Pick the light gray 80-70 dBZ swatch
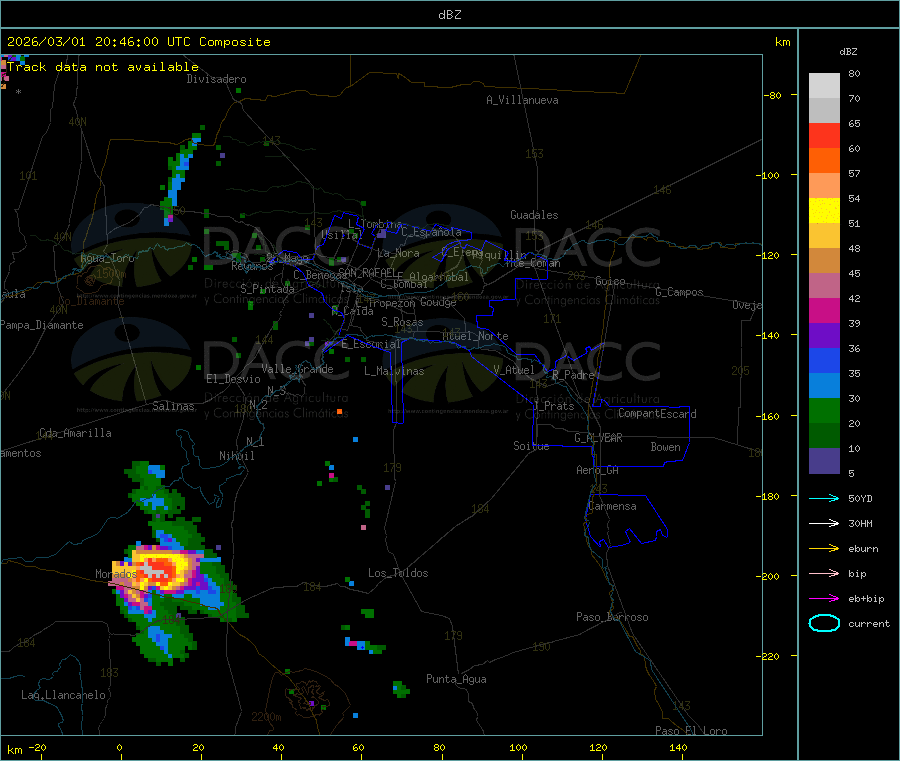 click(824, 86)
